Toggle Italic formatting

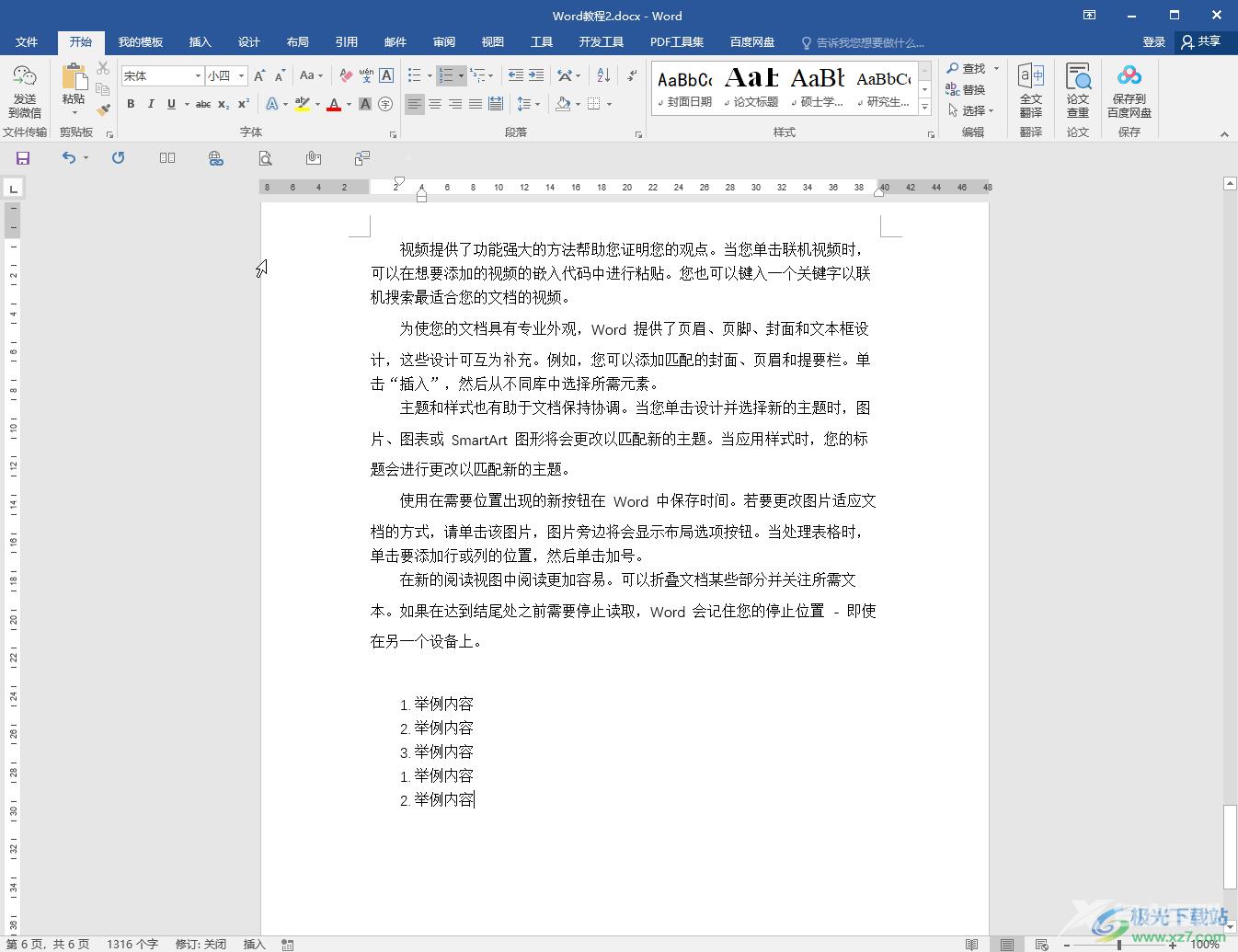(x=151, y=104)
